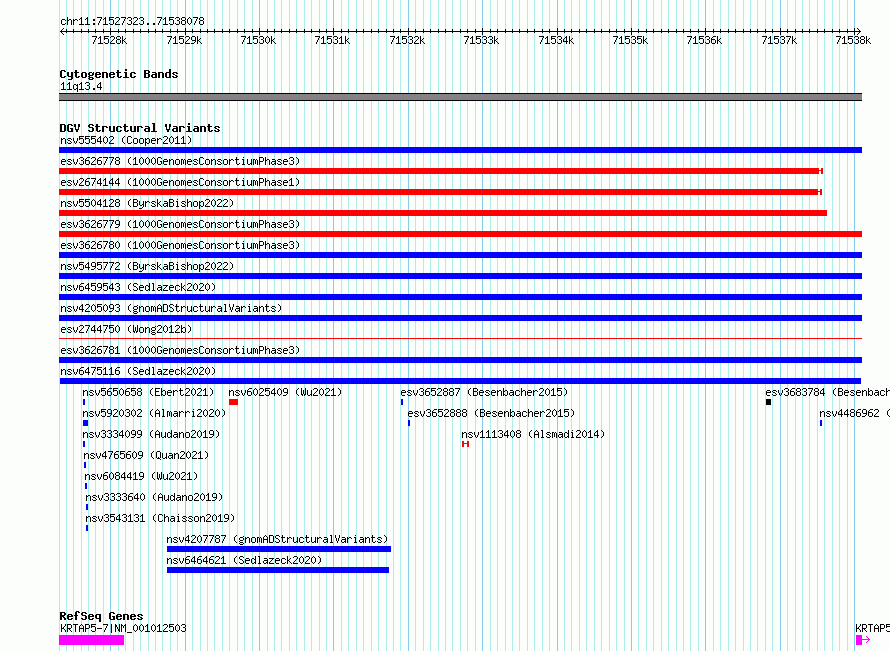Viewport: 890px width, 651px height.
Task: Click the KRTAP5-7|NM_001012503 gene label
Action: tap(123, 628)
